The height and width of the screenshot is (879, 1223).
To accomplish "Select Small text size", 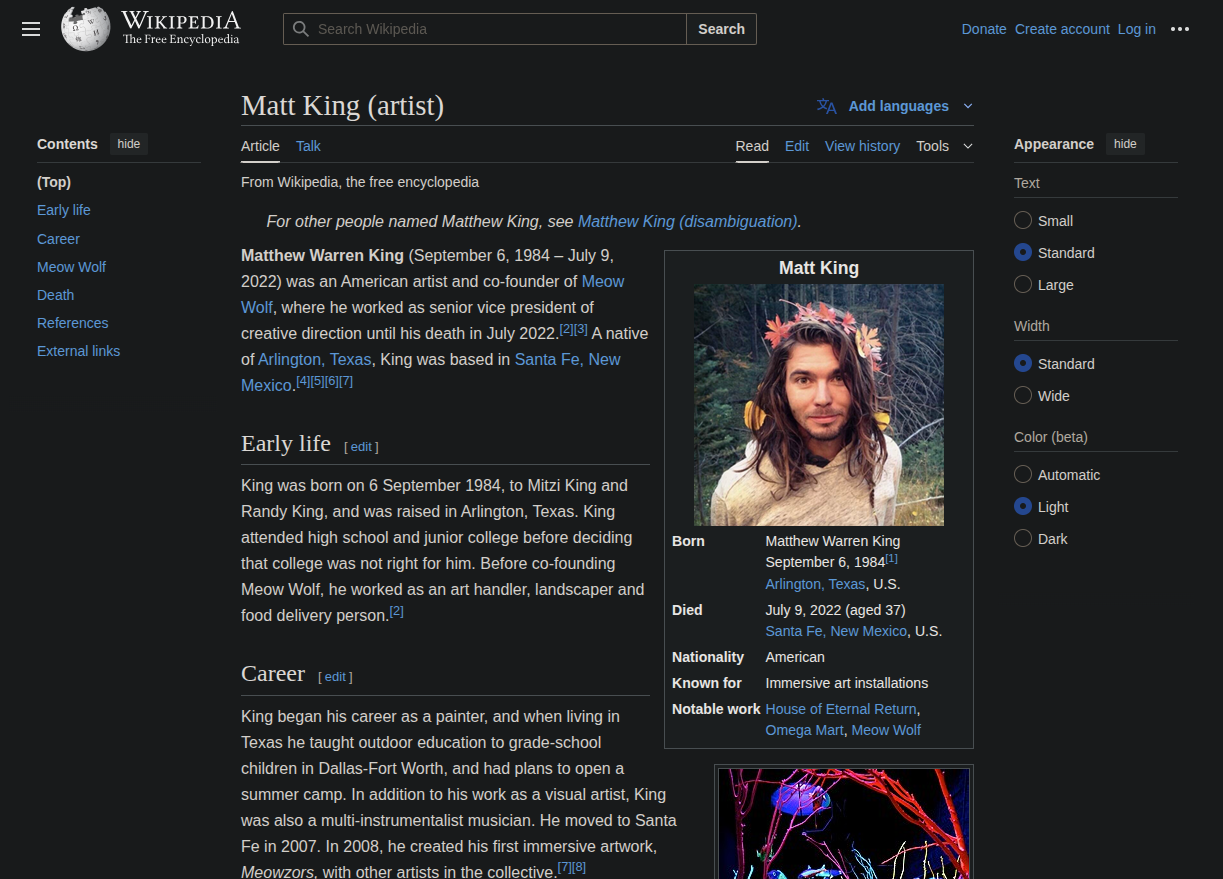I will pos(1023,220).
